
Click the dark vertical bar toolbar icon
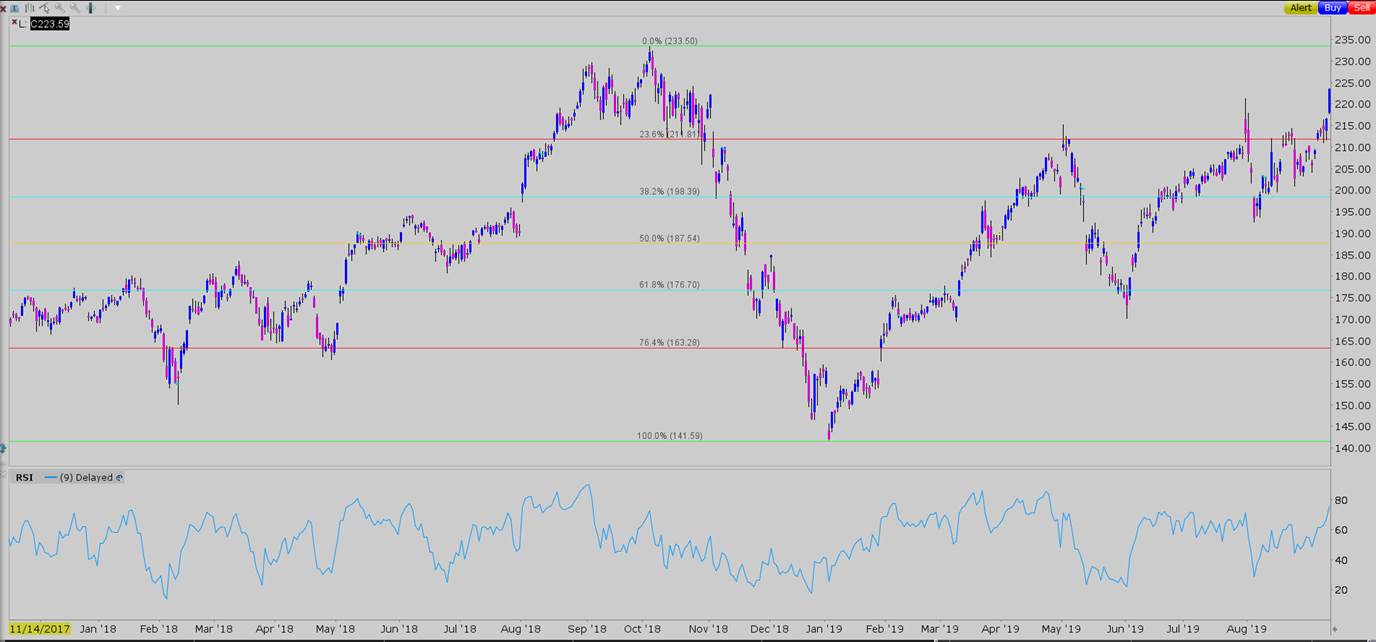(88, 8)
